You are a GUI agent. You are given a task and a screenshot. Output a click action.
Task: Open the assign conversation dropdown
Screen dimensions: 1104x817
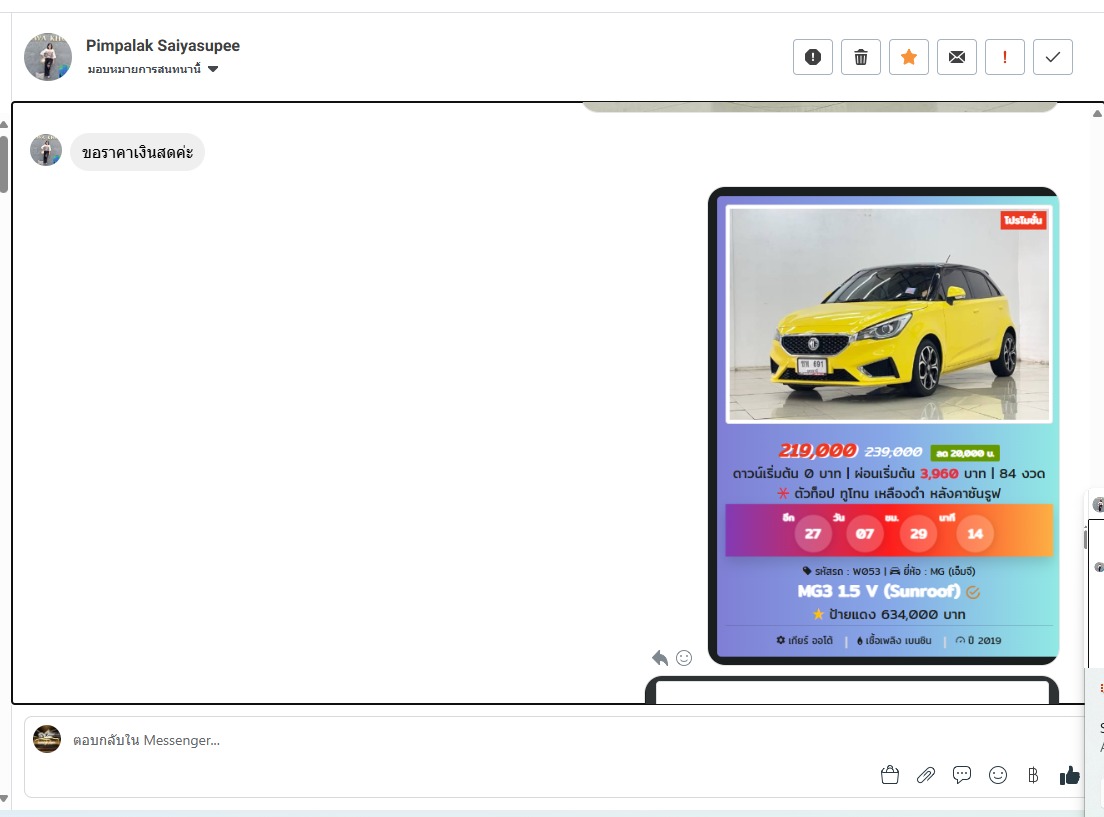point(153,69)
